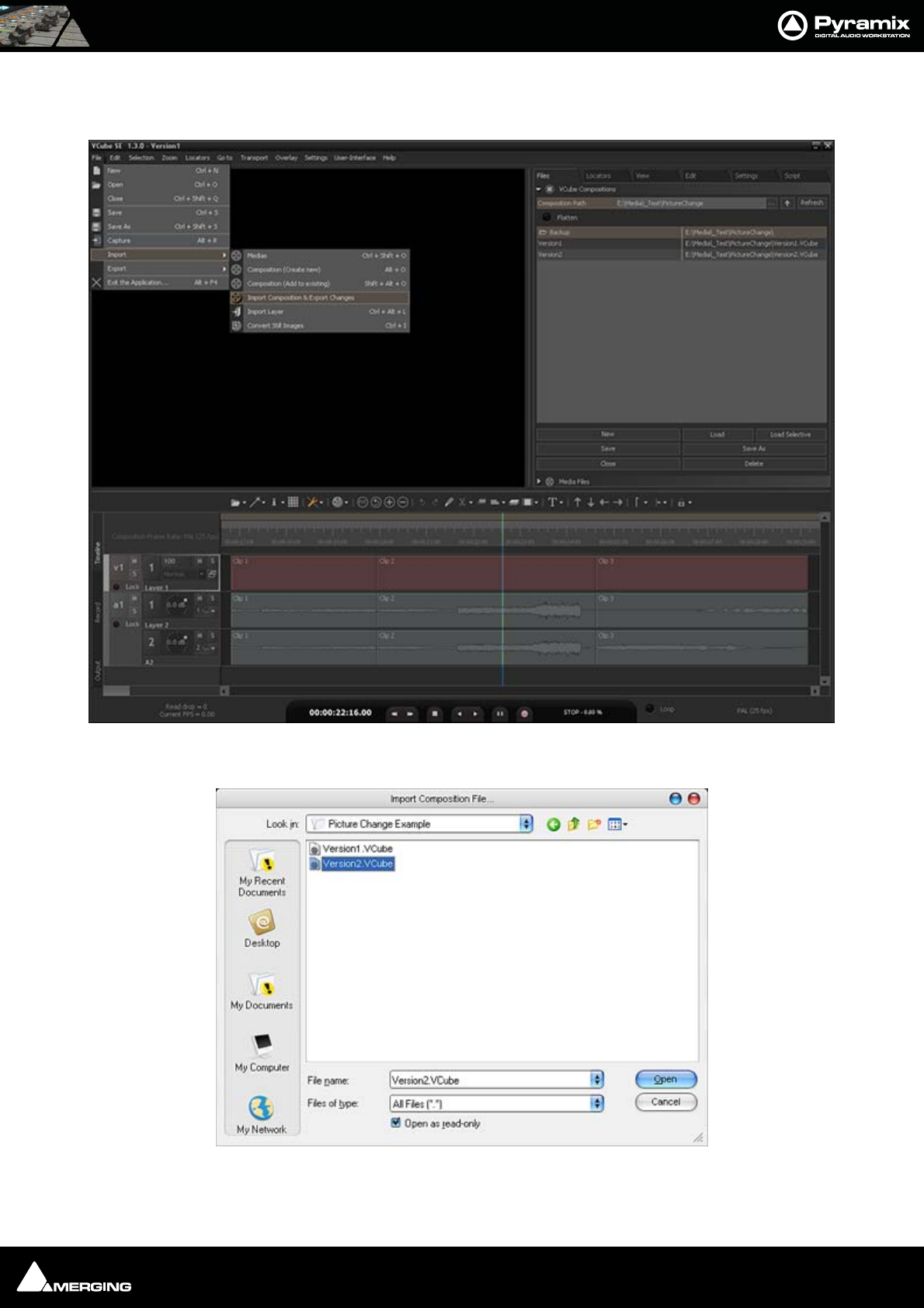
Task: Click the Load button in Files panel
Action: [x=717, y=434]
